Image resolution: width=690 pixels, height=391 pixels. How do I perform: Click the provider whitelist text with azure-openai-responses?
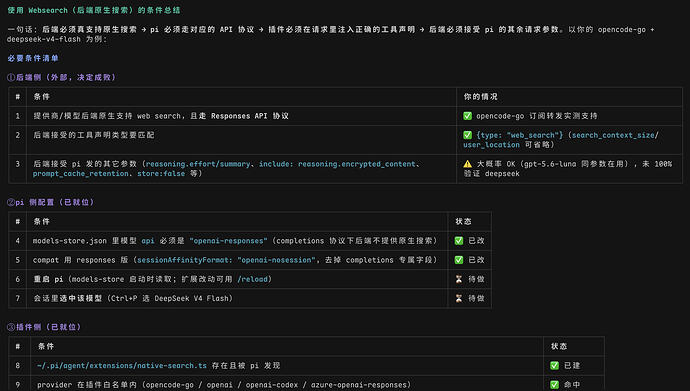point(224,385)
